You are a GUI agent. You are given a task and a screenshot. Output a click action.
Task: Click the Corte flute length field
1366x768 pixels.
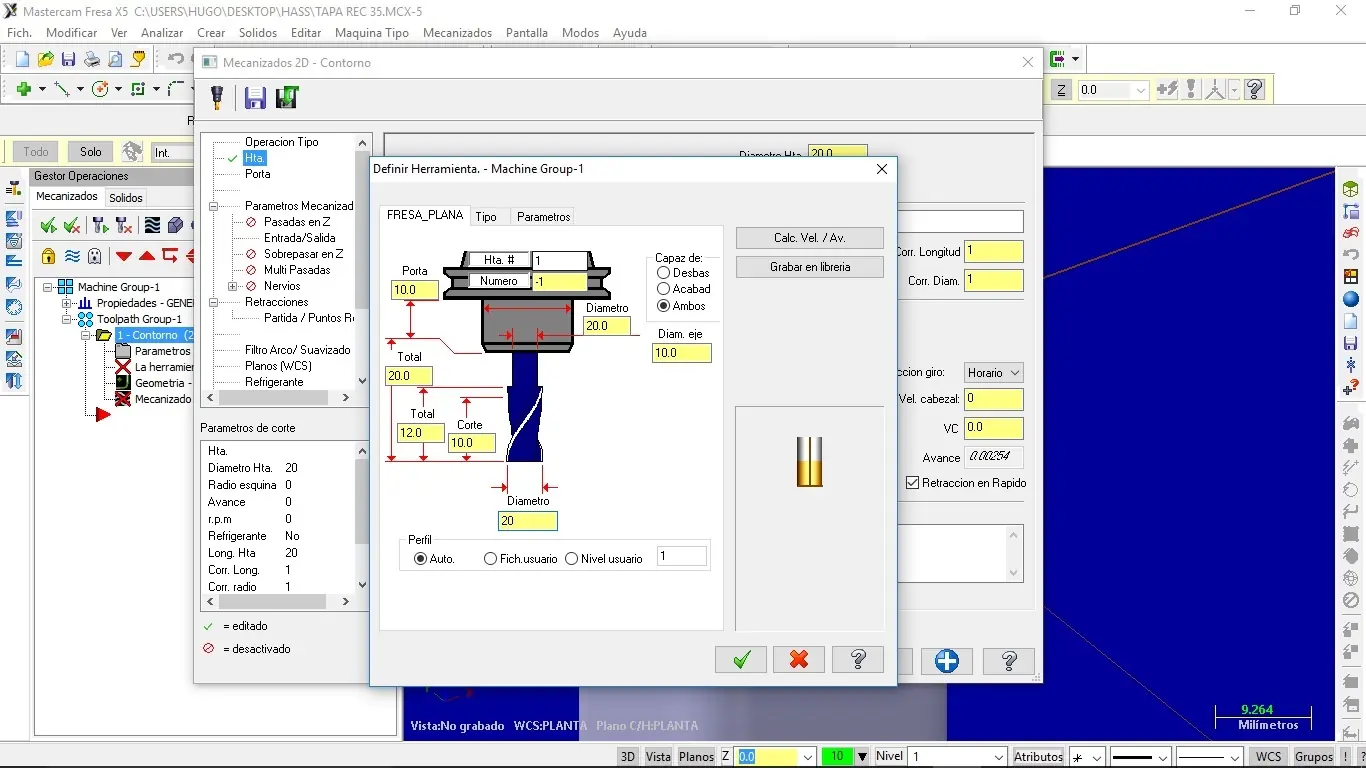pyautogui.click(x=472, y=443)
